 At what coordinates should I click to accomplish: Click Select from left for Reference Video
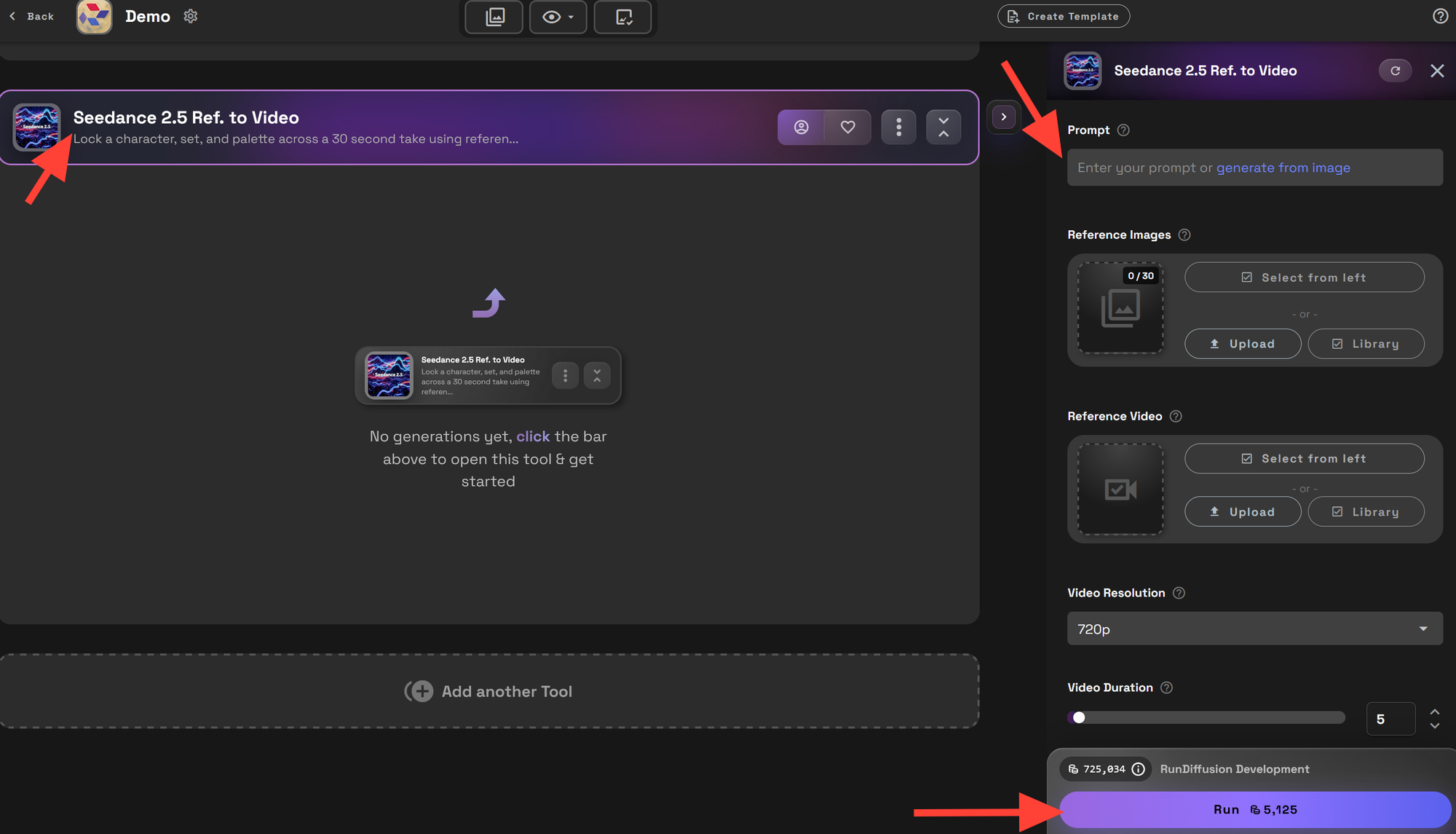1304,459
